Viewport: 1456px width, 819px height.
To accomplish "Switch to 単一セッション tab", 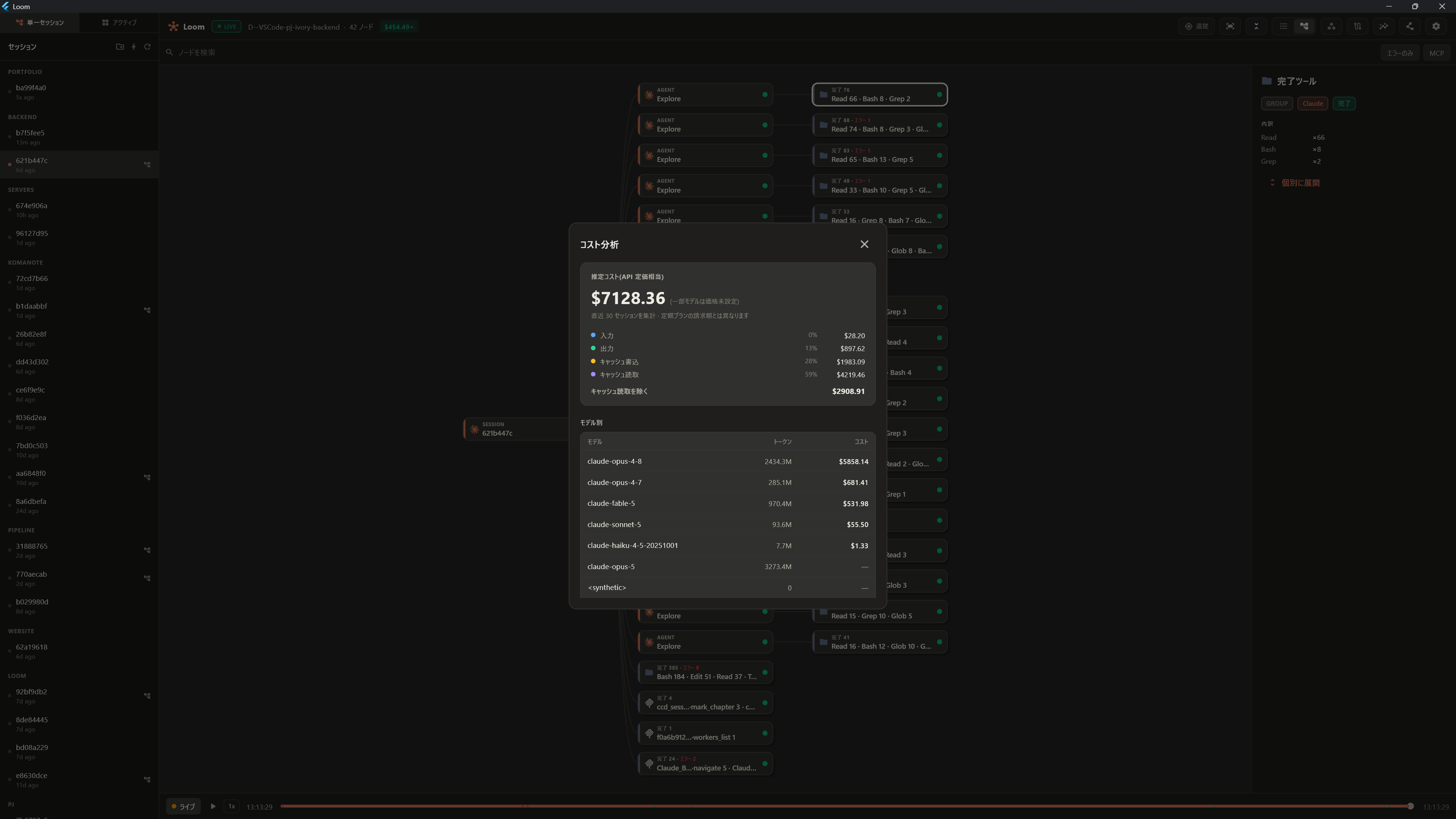I will coord(39,23).
